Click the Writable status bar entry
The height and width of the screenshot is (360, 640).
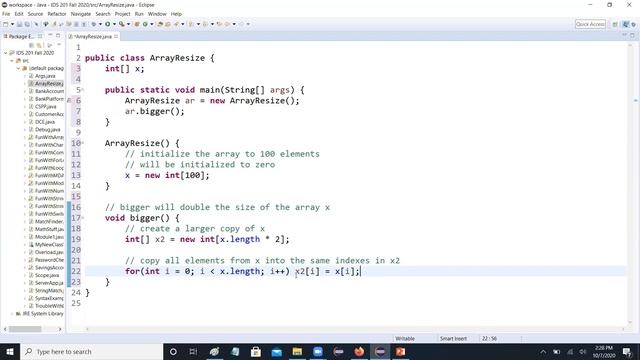coord(405,338)
